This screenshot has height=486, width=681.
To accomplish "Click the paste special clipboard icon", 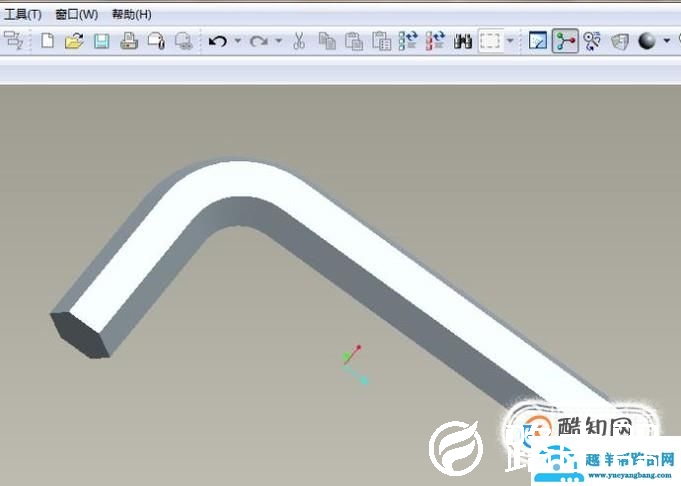I will click(x=382, y=41).
